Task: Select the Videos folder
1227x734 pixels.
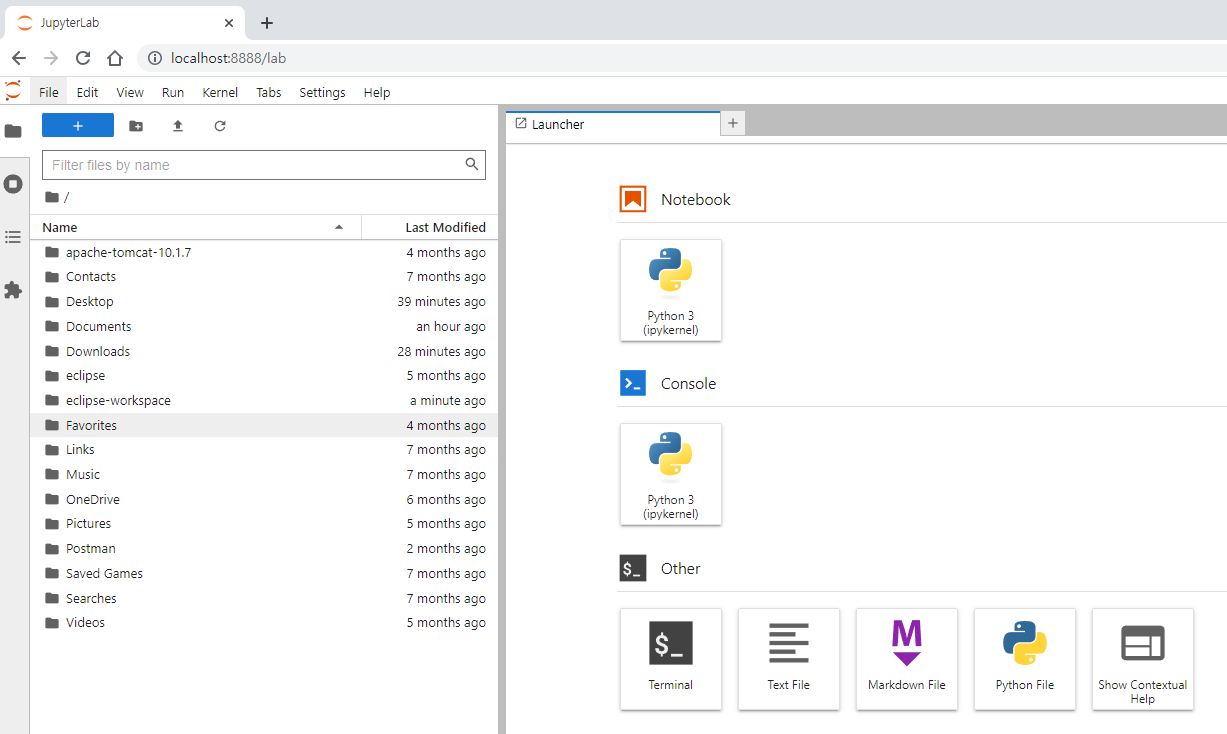Action: (264, 623)
